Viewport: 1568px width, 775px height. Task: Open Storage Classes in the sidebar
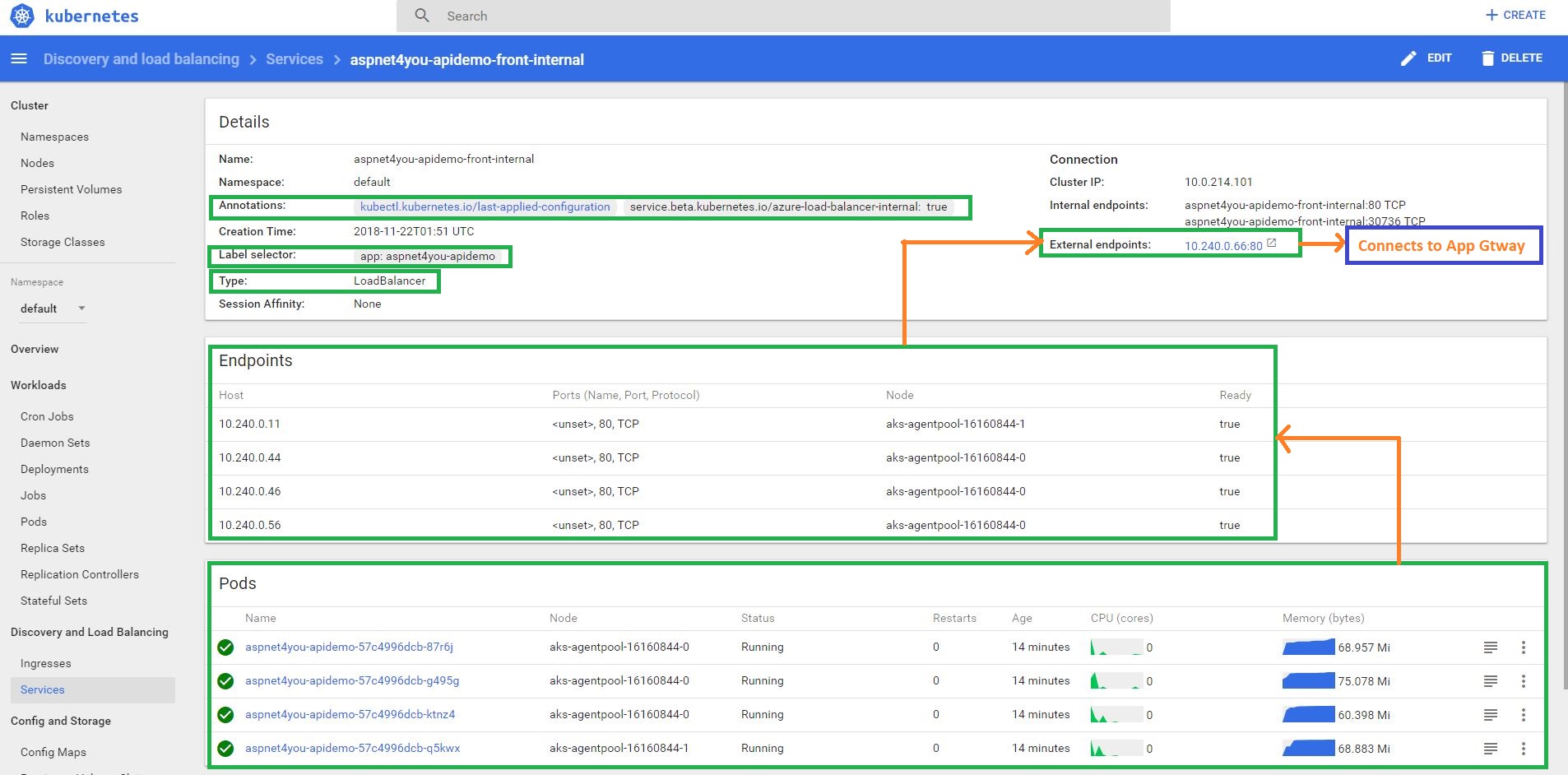point(63,242)
